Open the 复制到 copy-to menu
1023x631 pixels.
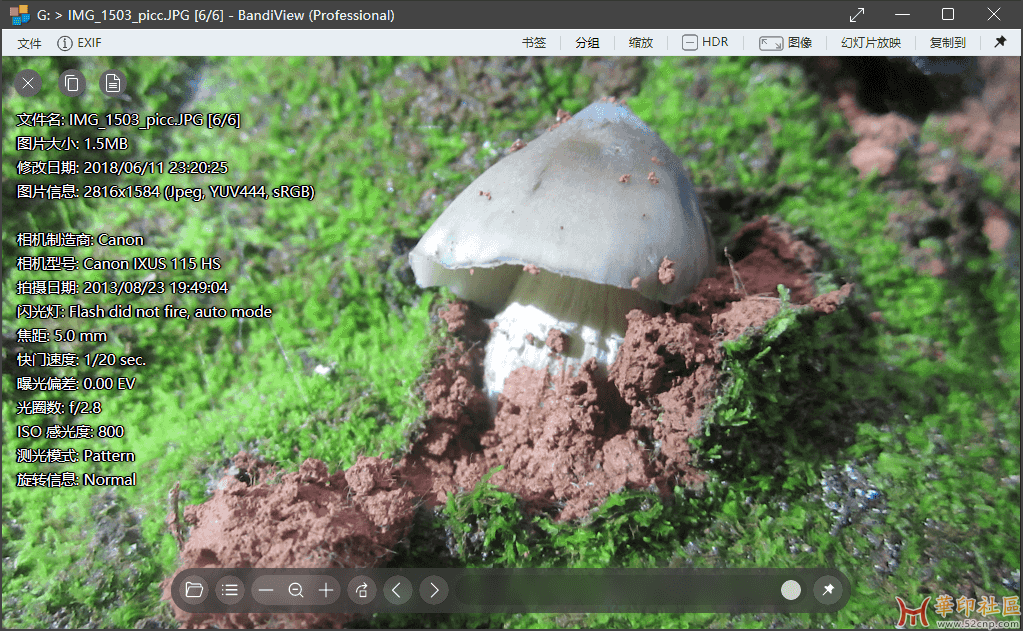947,43
